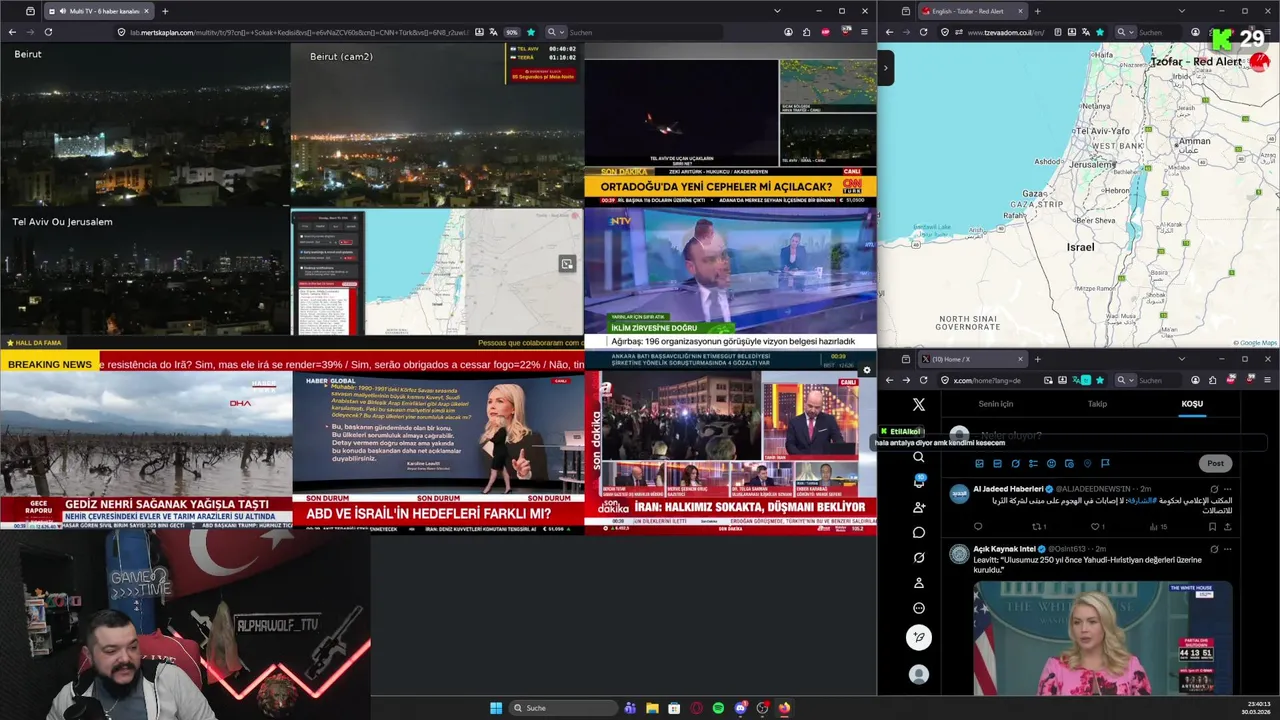List all tabs in Multi TV window
Image resolution: width=1280 pixels, height=720 pixels.
(x=777, y=11)
